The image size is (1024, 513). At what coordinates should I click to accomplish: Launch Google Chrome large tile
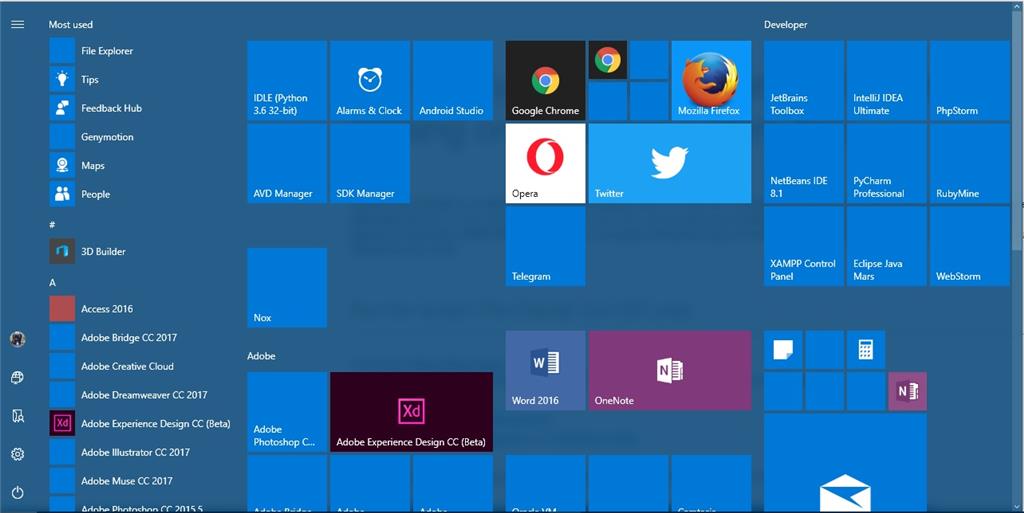pos(545,81)
